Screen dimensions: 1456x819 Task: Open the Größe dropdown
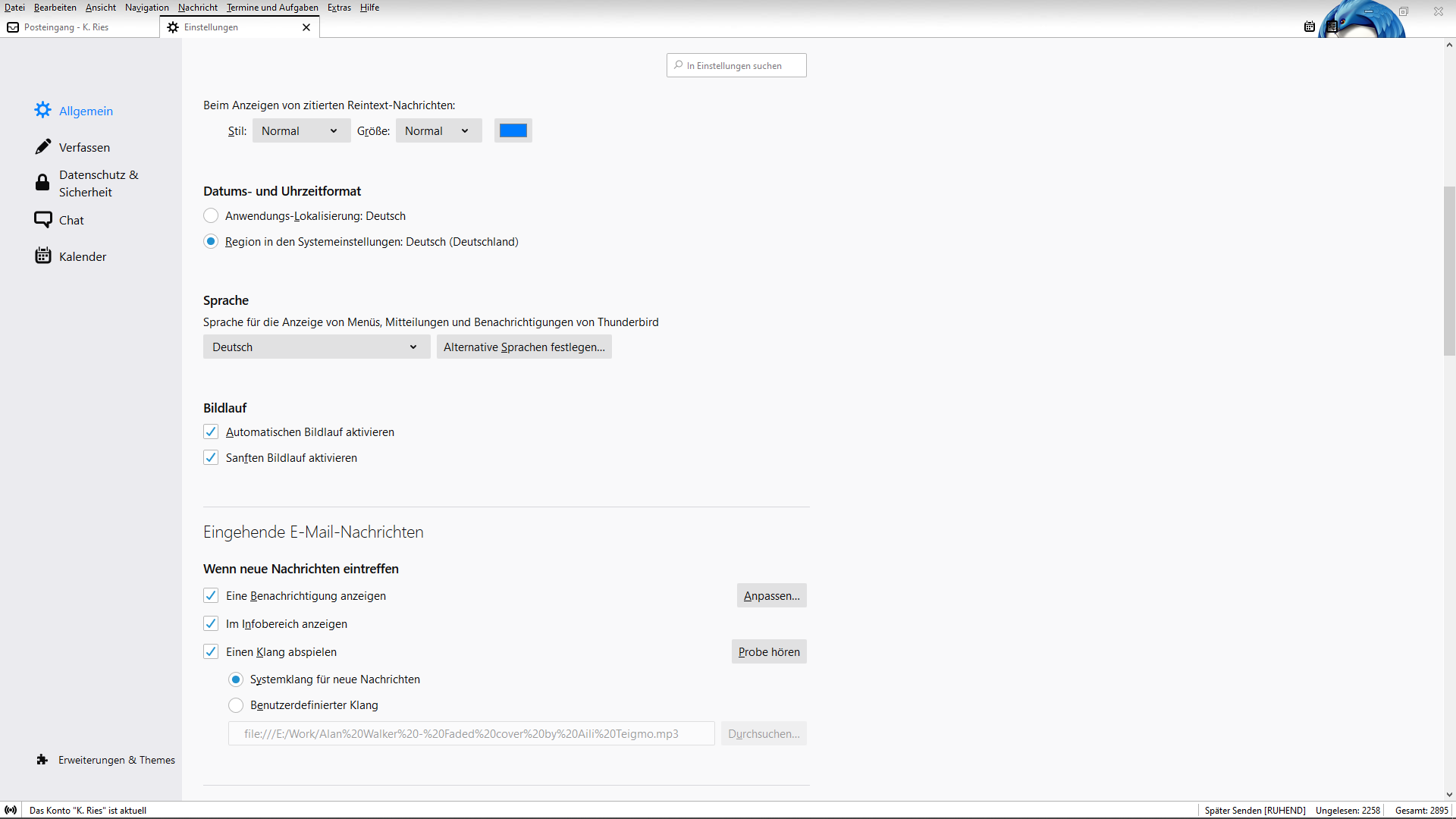[438, 130]
